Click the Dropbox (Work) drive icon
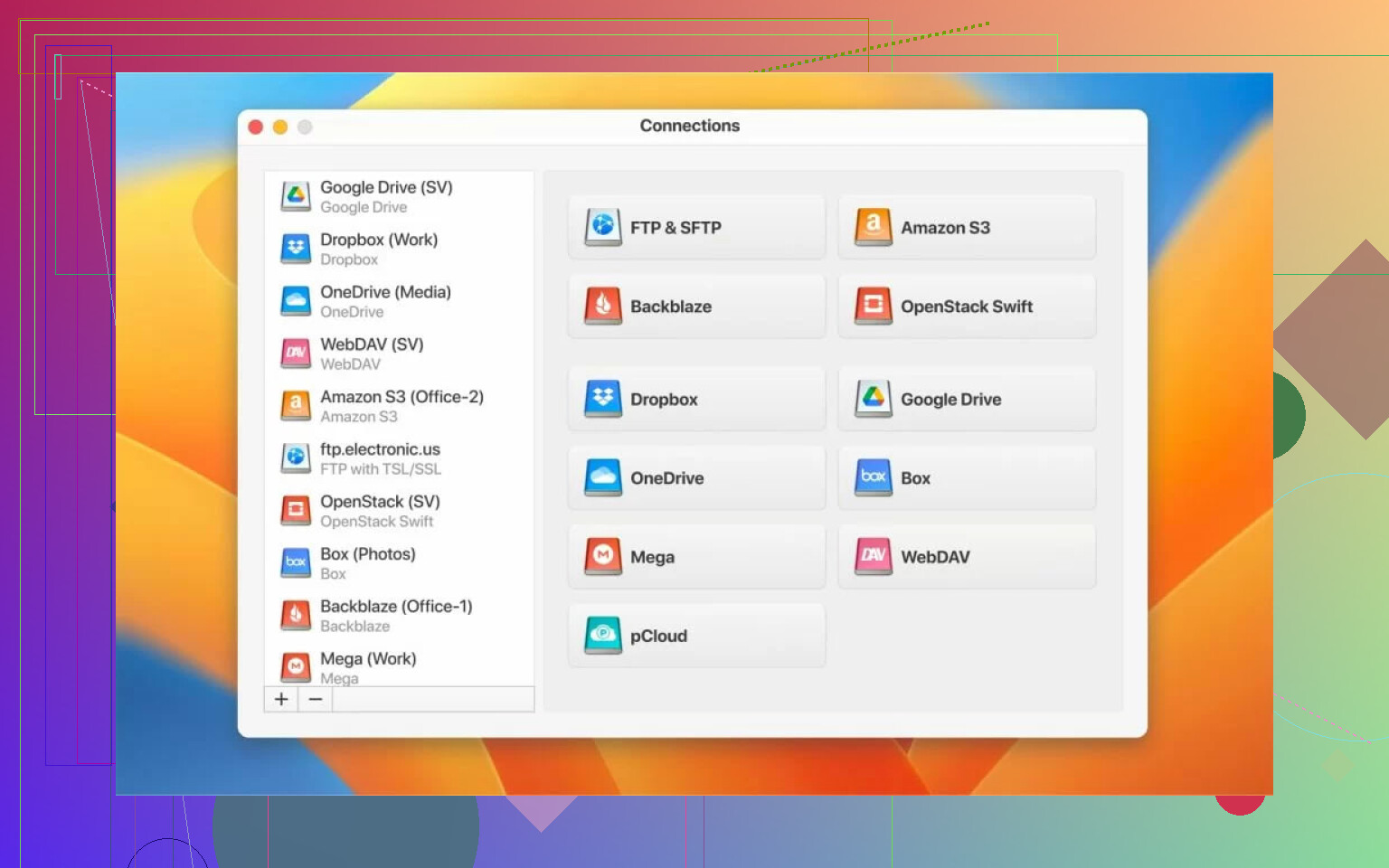The width and height of the screenshot is (1389, 868). click(x=296, y=249)
